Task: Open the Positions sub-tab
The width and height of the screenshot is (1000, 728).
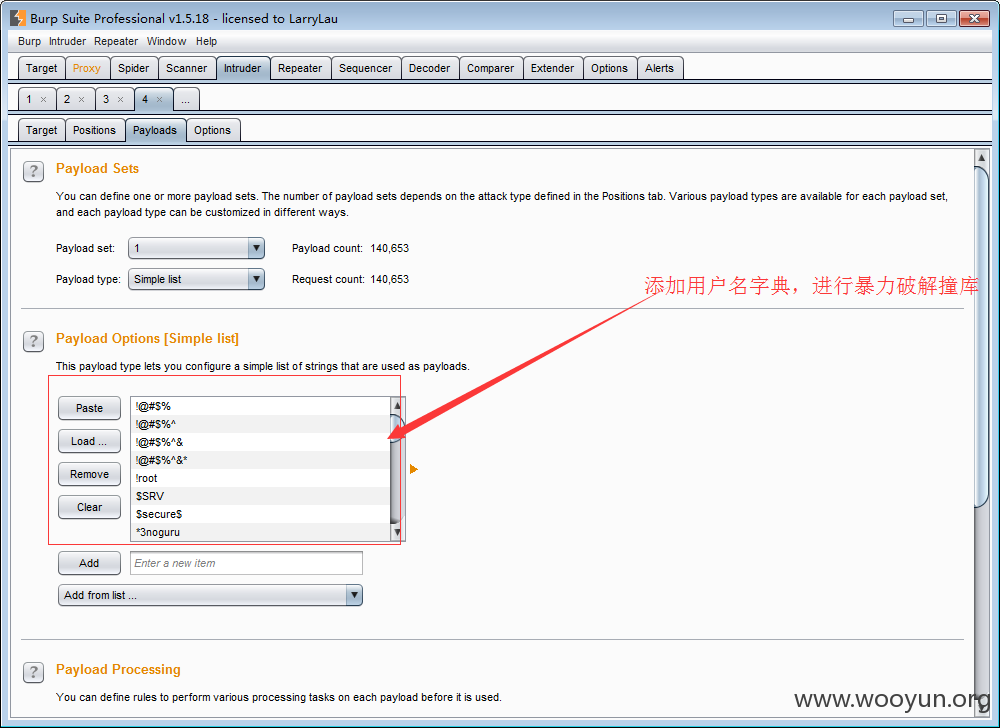Action: pos(94,130)
